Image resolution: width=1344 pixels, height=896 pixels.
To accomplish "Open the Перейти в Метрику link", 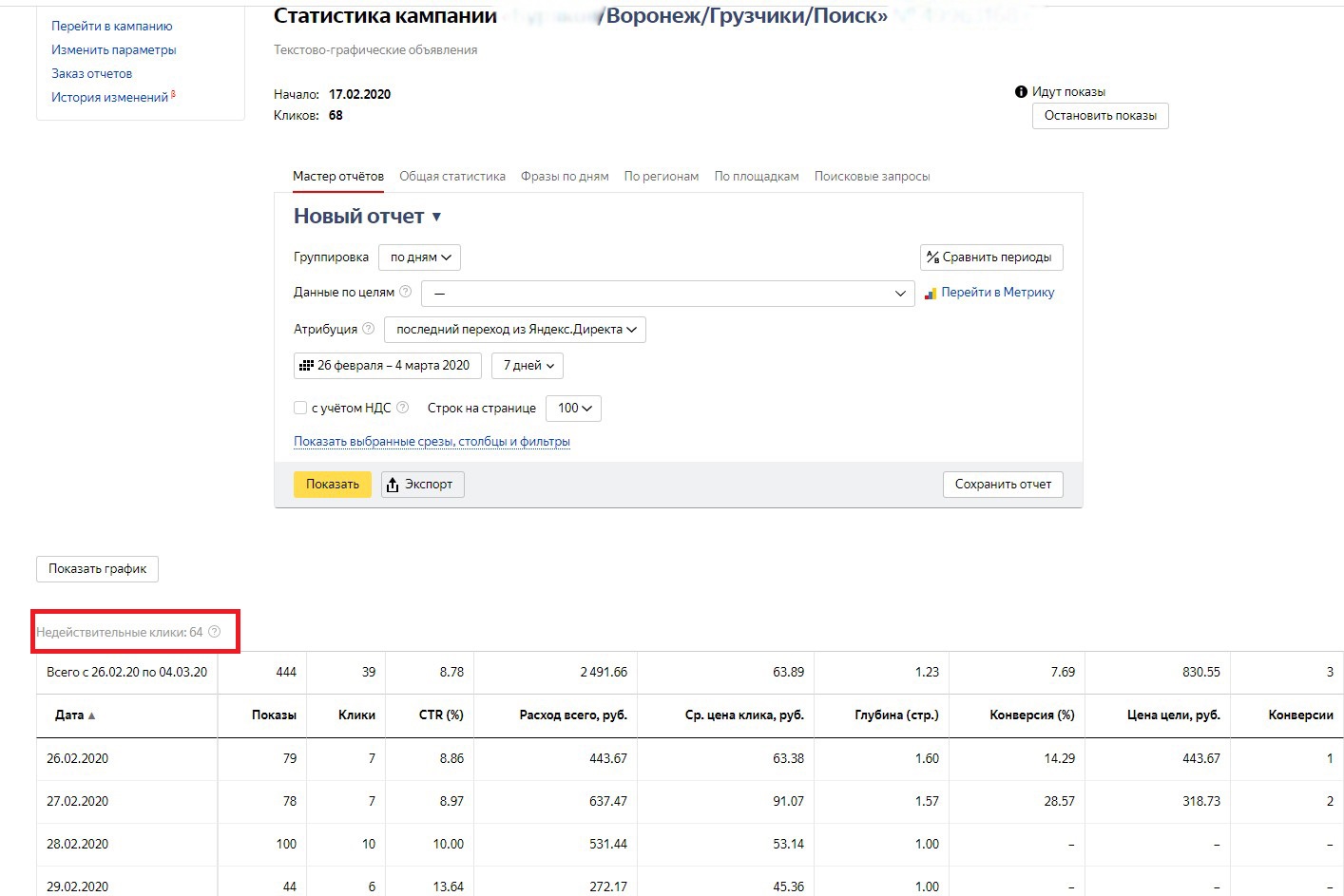I will tap(997, 293).
